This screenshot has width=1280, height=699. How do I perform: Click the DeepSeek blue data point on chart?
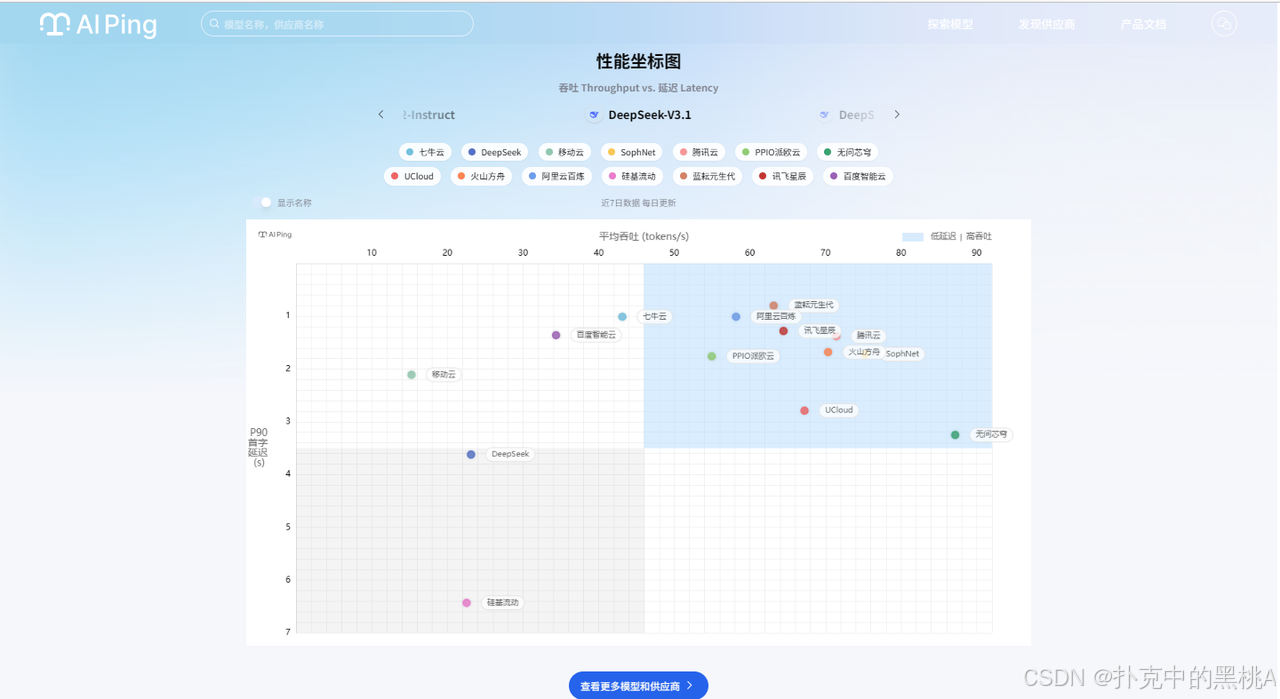[471, 455]
